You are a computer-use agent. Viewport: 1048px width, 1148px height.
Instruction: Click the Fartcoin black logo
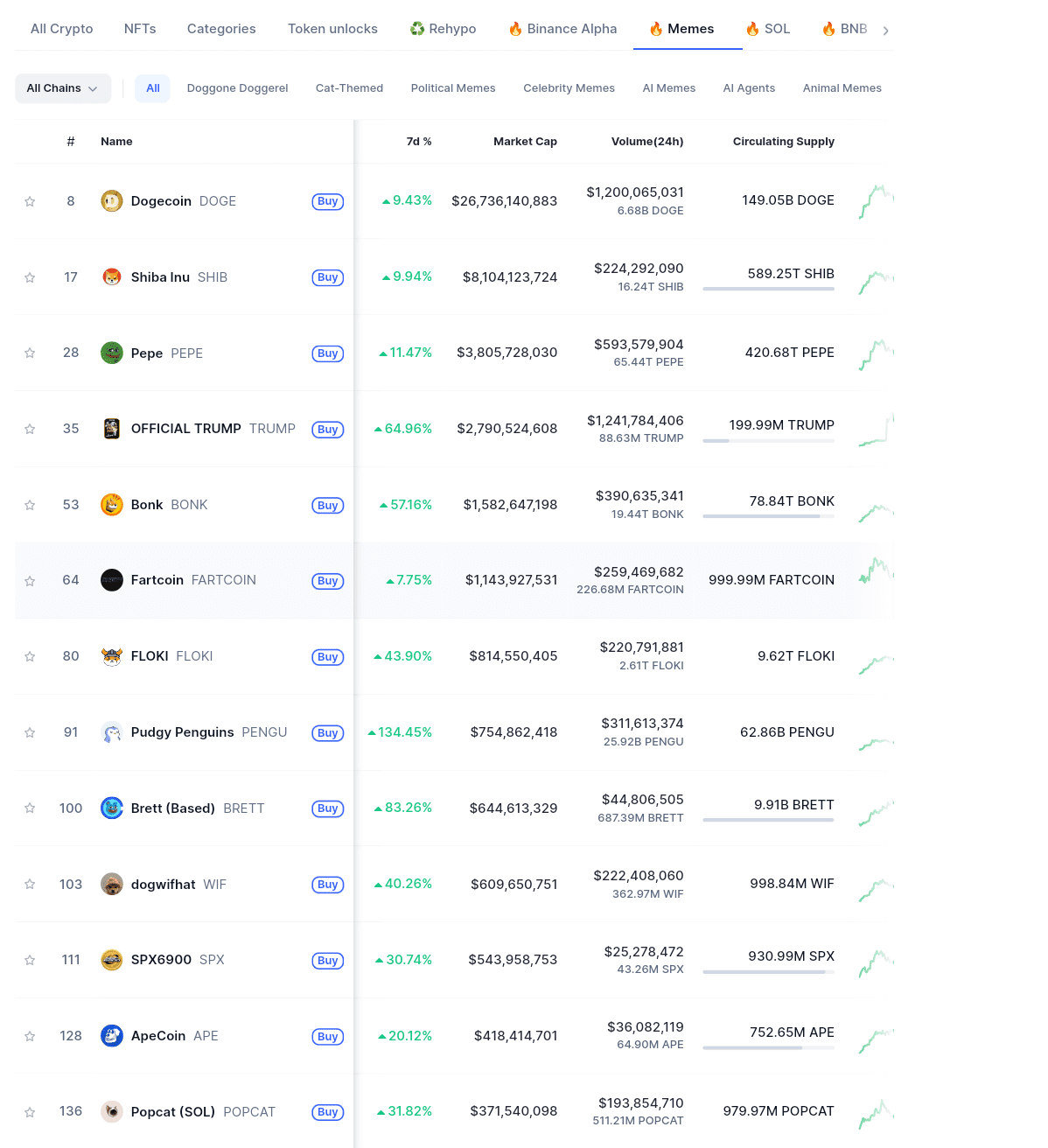[x=111, y=579]
